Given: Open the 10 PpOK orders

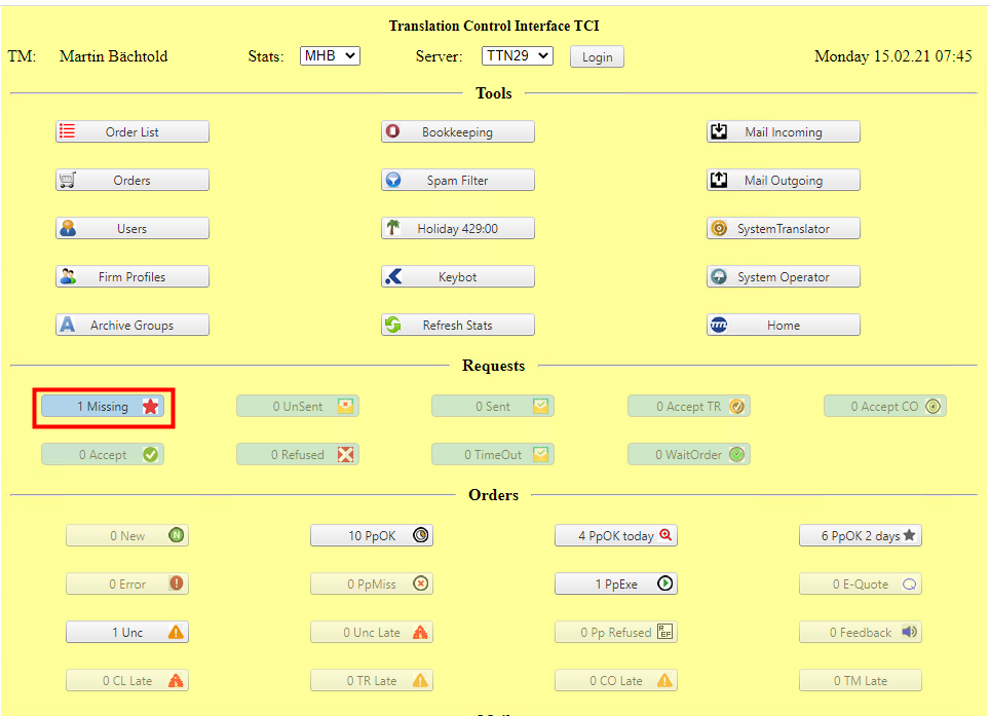Looking at the screenshot, I should click(x=371, y=536).
